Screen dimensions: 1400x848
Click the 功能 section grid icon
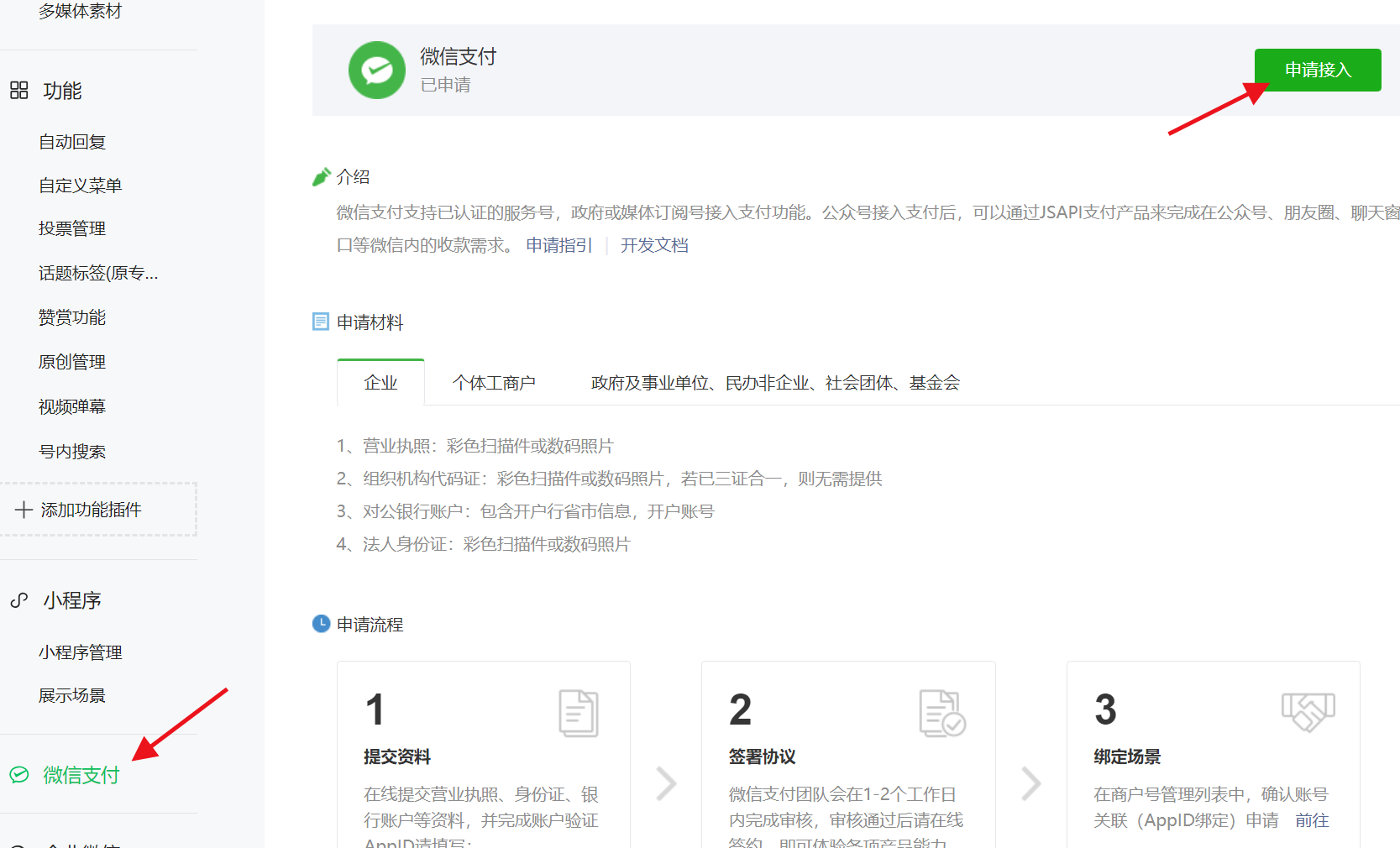coord(19,90)
